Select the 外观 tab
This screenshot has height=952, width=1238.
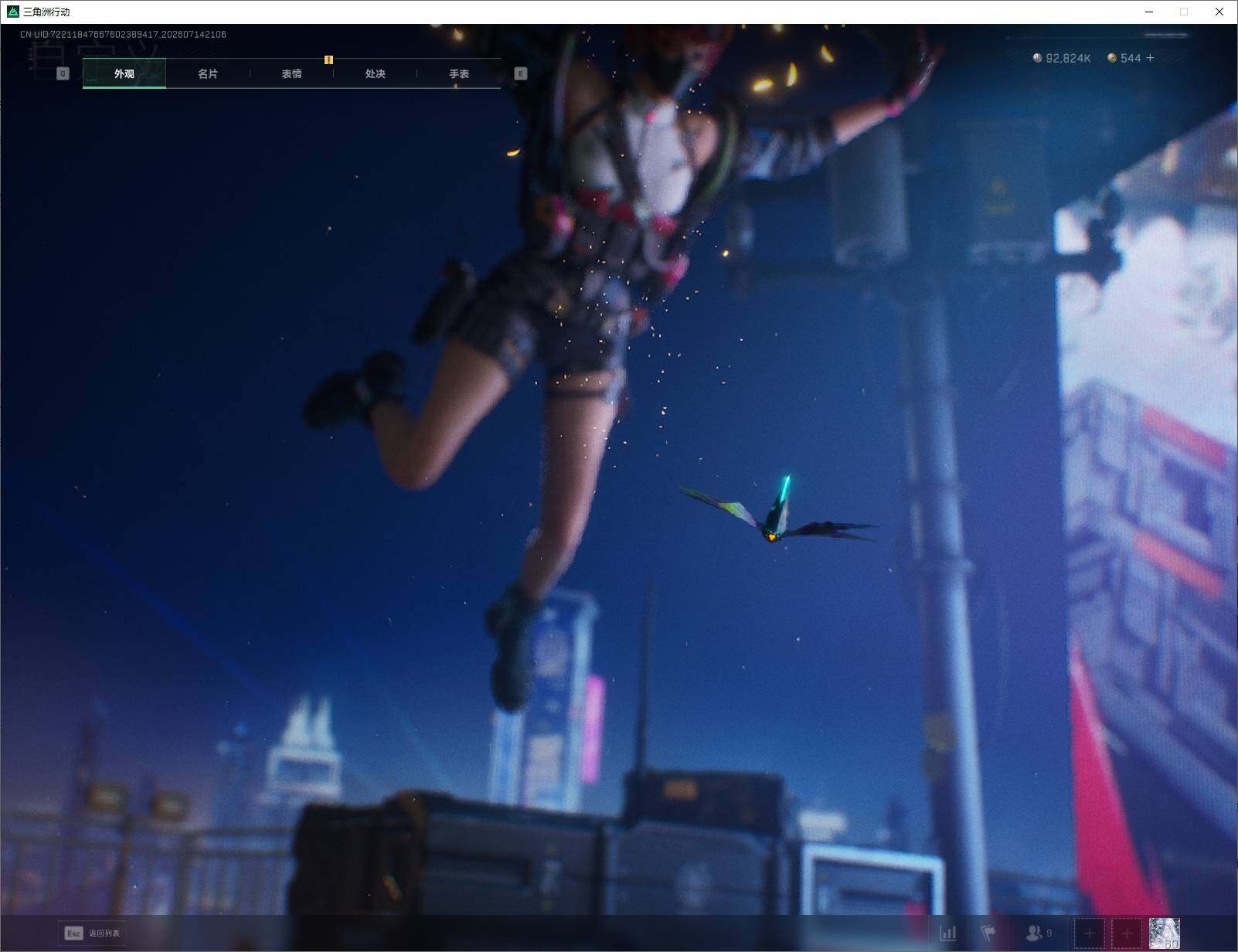tap(124, 73)
